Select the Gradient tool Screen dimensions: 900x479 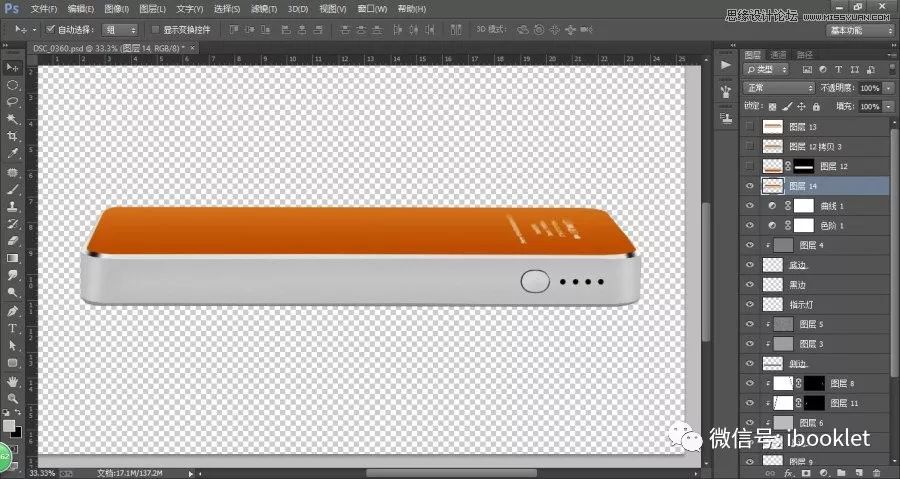12,258
